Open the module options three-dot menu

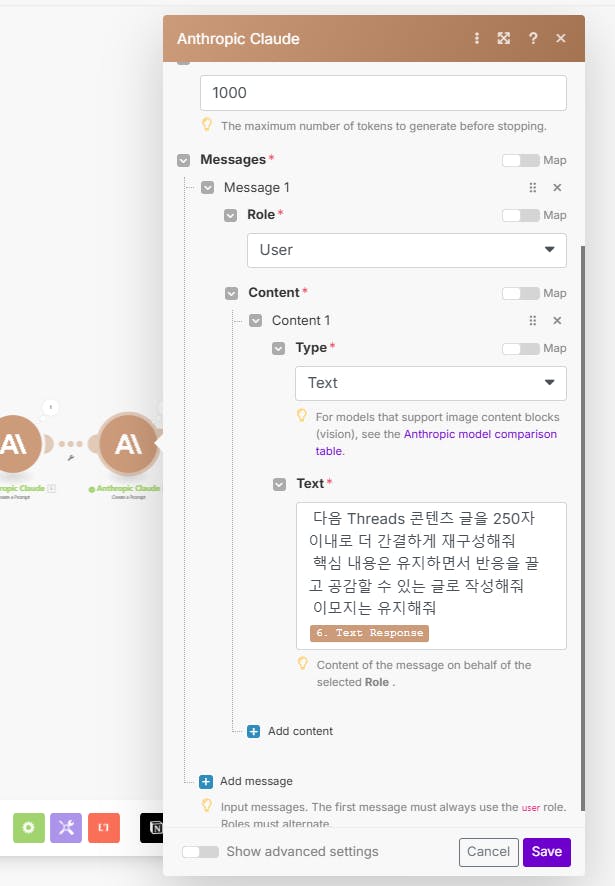(x=477, y=38)
